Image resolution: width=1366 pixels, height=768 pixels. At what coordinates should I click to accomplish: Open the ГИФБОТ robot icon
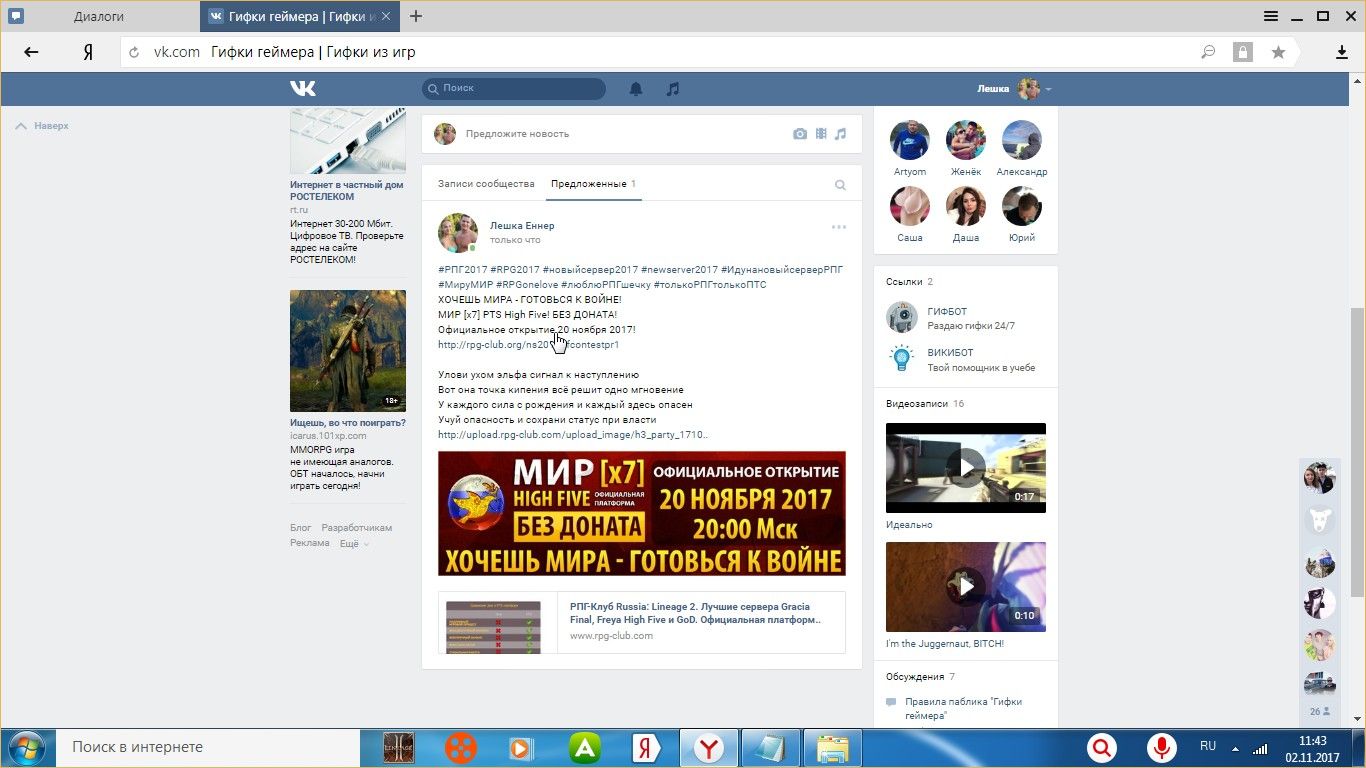coord(902,318)
